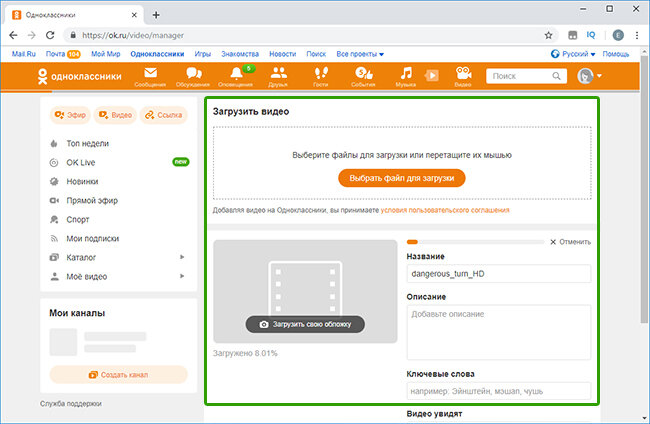650x424 pixels.
Task: Open OK Live section
Action: [x=80, y=162]
